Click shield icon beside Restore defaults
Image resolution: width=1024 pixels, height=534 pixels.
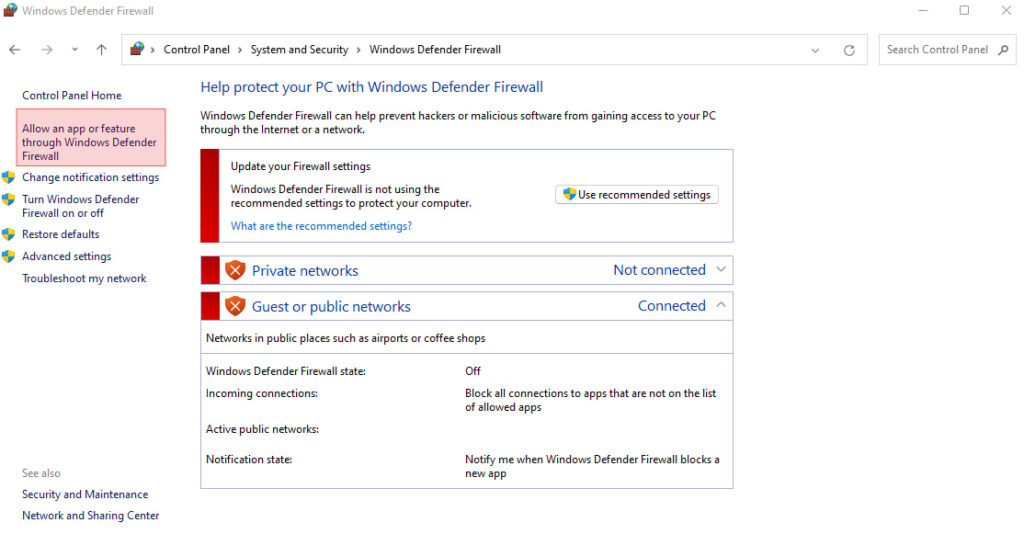point(8,234)
